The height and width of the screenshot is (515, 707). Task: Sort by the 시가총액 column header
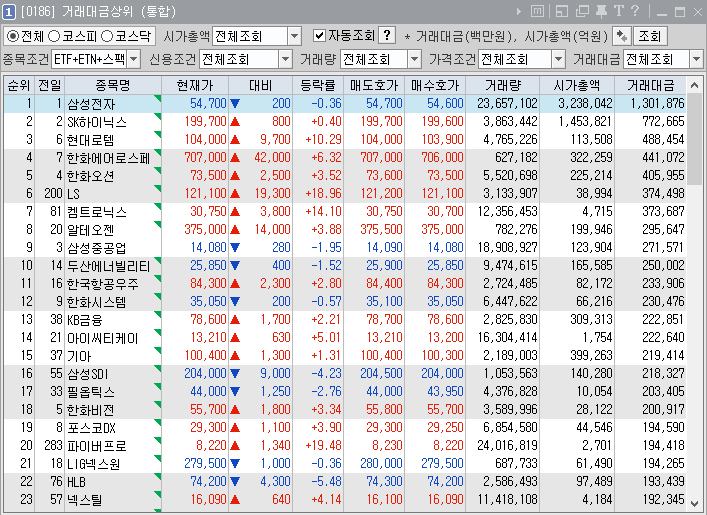[577, 85]
